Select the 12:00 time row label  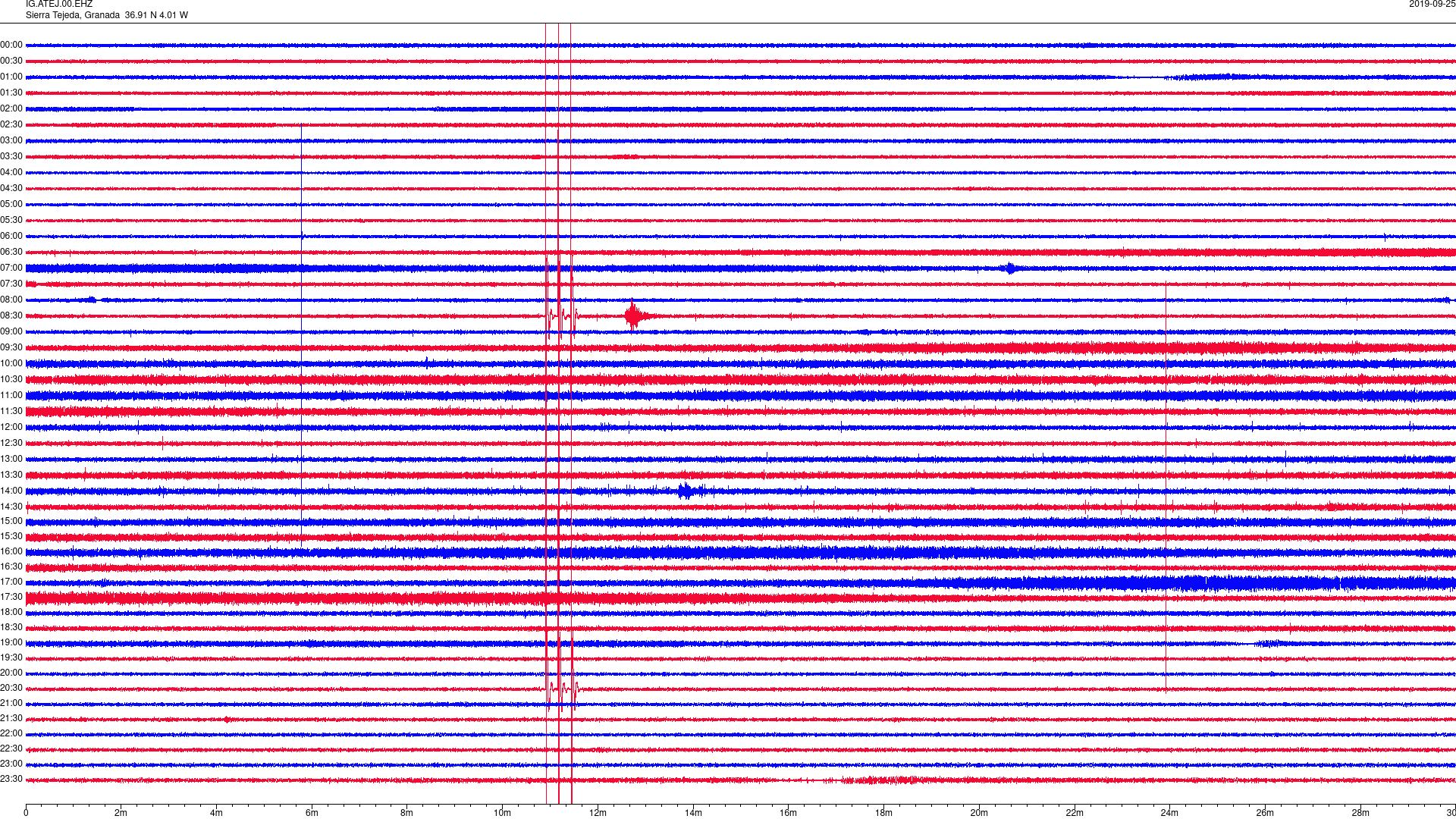(11, 428)
